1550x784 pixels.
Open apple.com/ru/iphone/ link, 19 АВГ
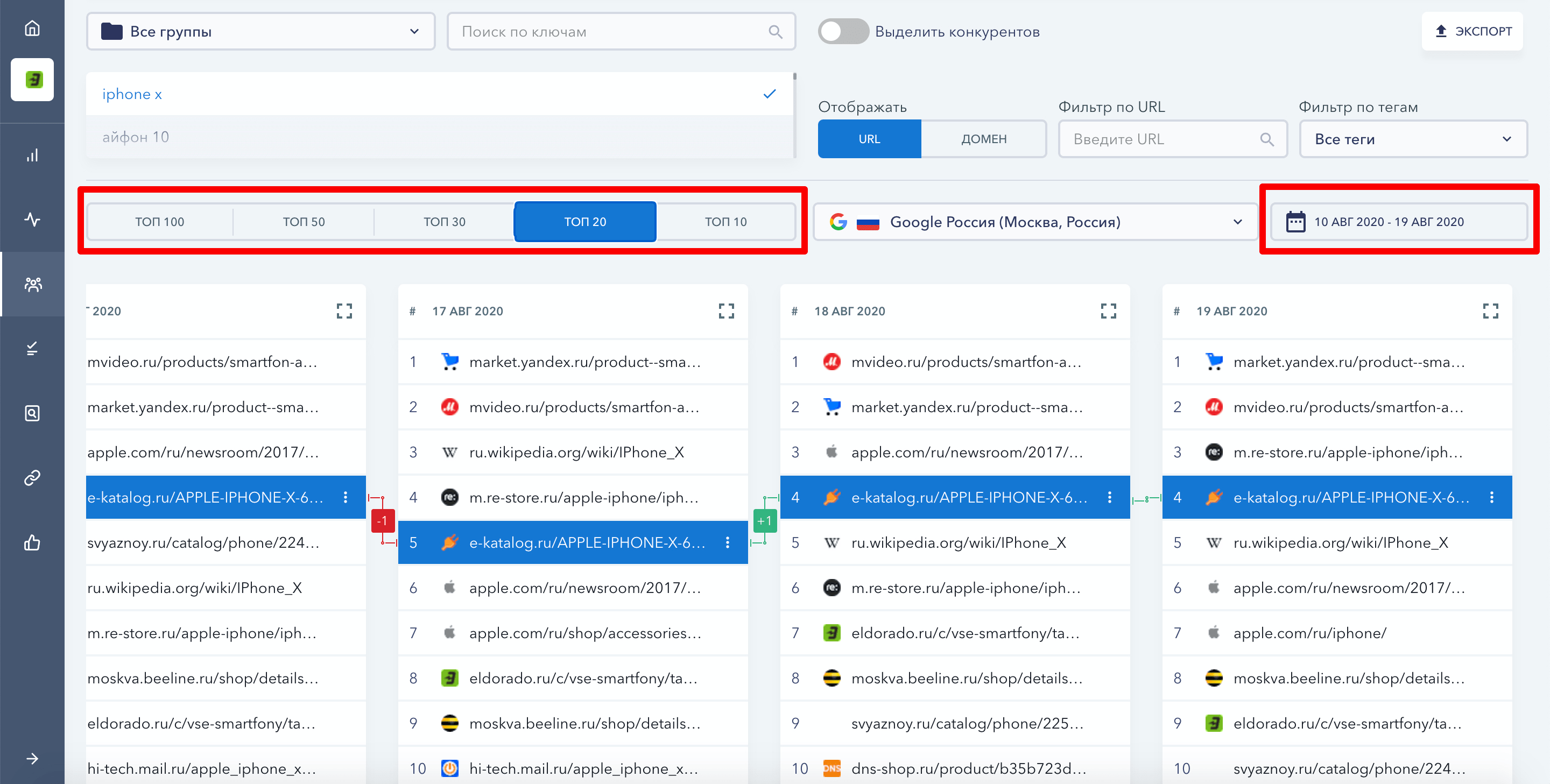(1309, 633)
